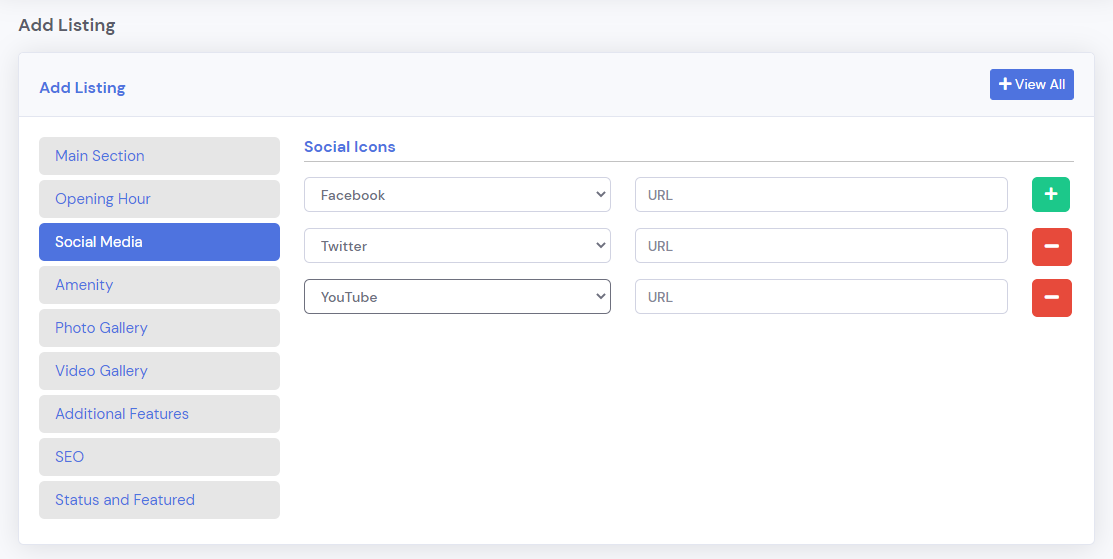Click the Twitter URL input field
Screen dimensions: 1113x559
[x=820, y=246]
